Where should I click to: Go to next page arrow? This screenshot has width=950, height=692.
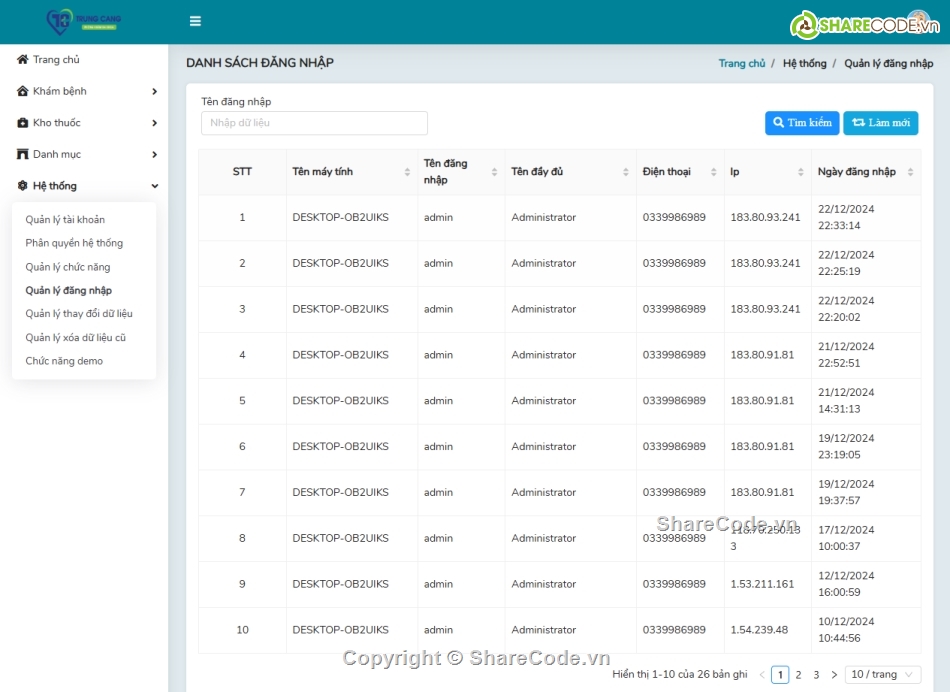[x=834, y=674]
